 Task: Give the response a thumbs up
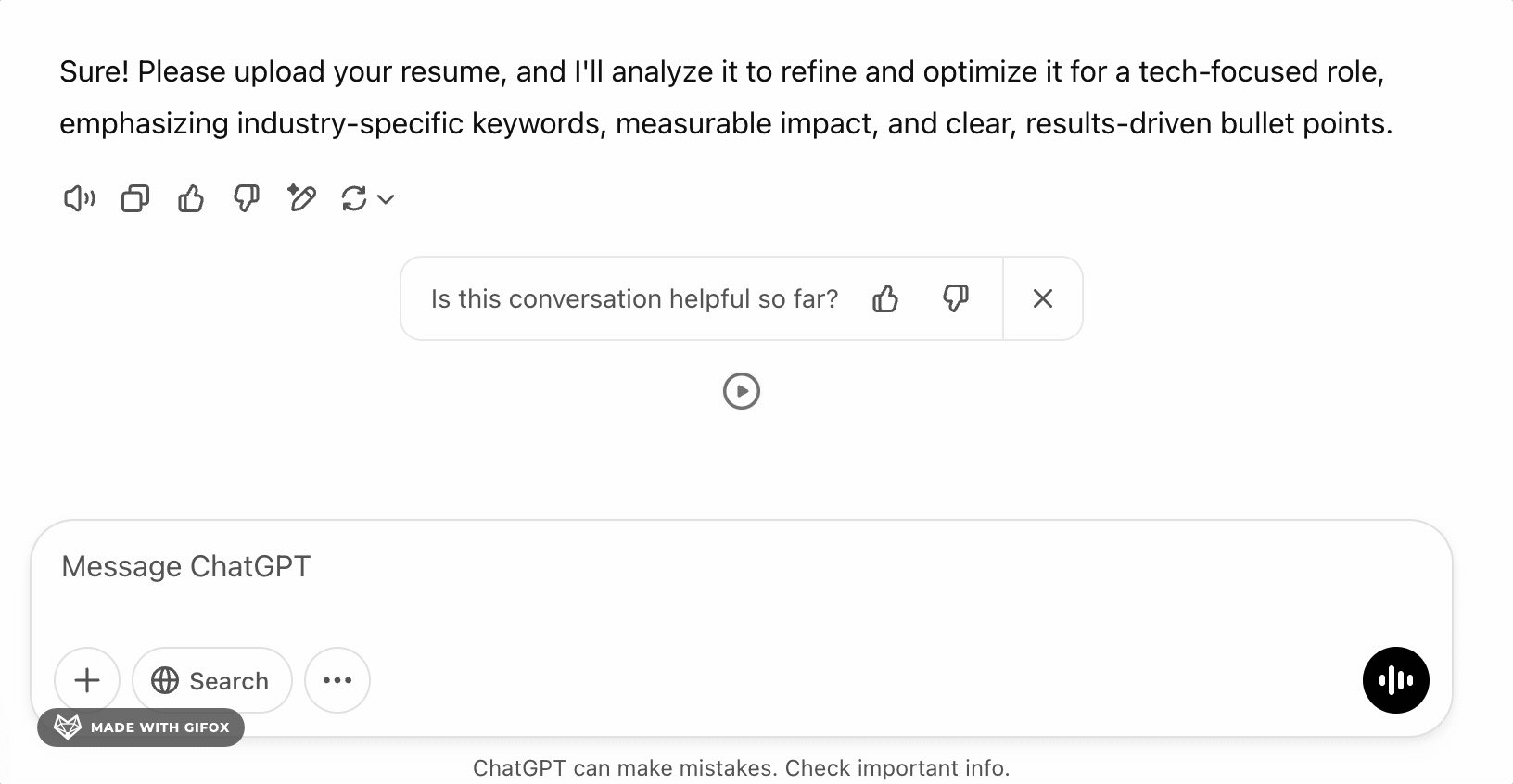coord(190,198)
